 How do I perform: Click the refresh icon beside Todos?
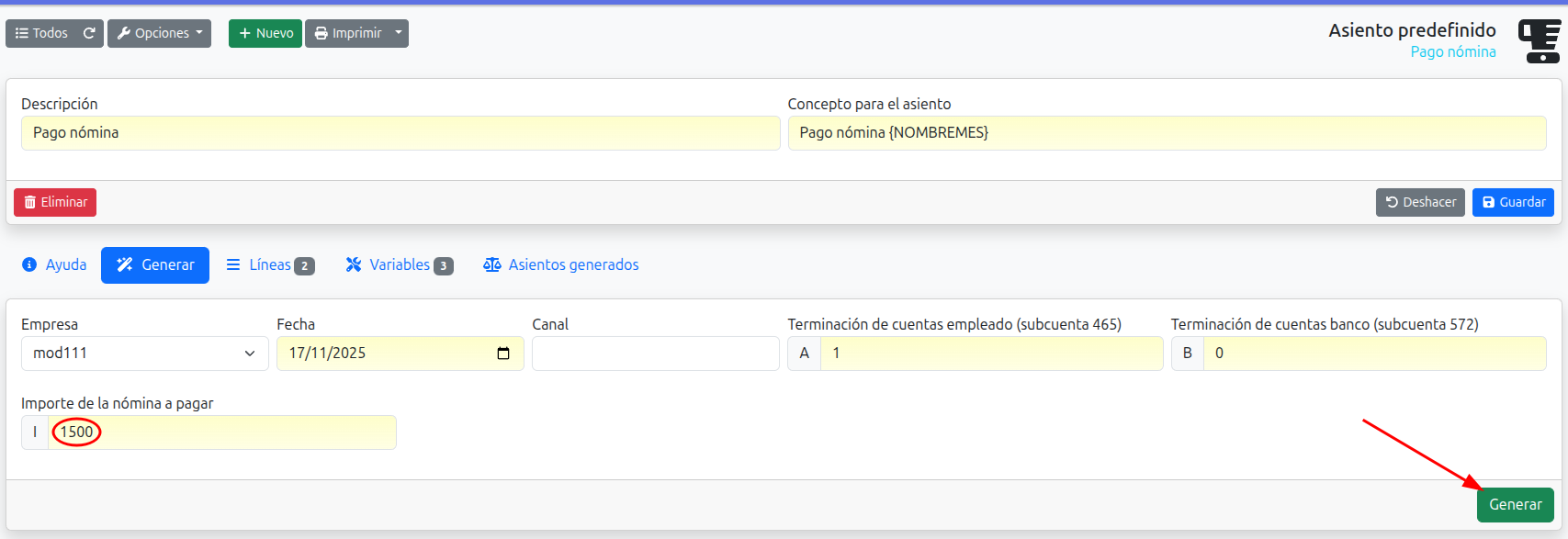pos(89,33)
